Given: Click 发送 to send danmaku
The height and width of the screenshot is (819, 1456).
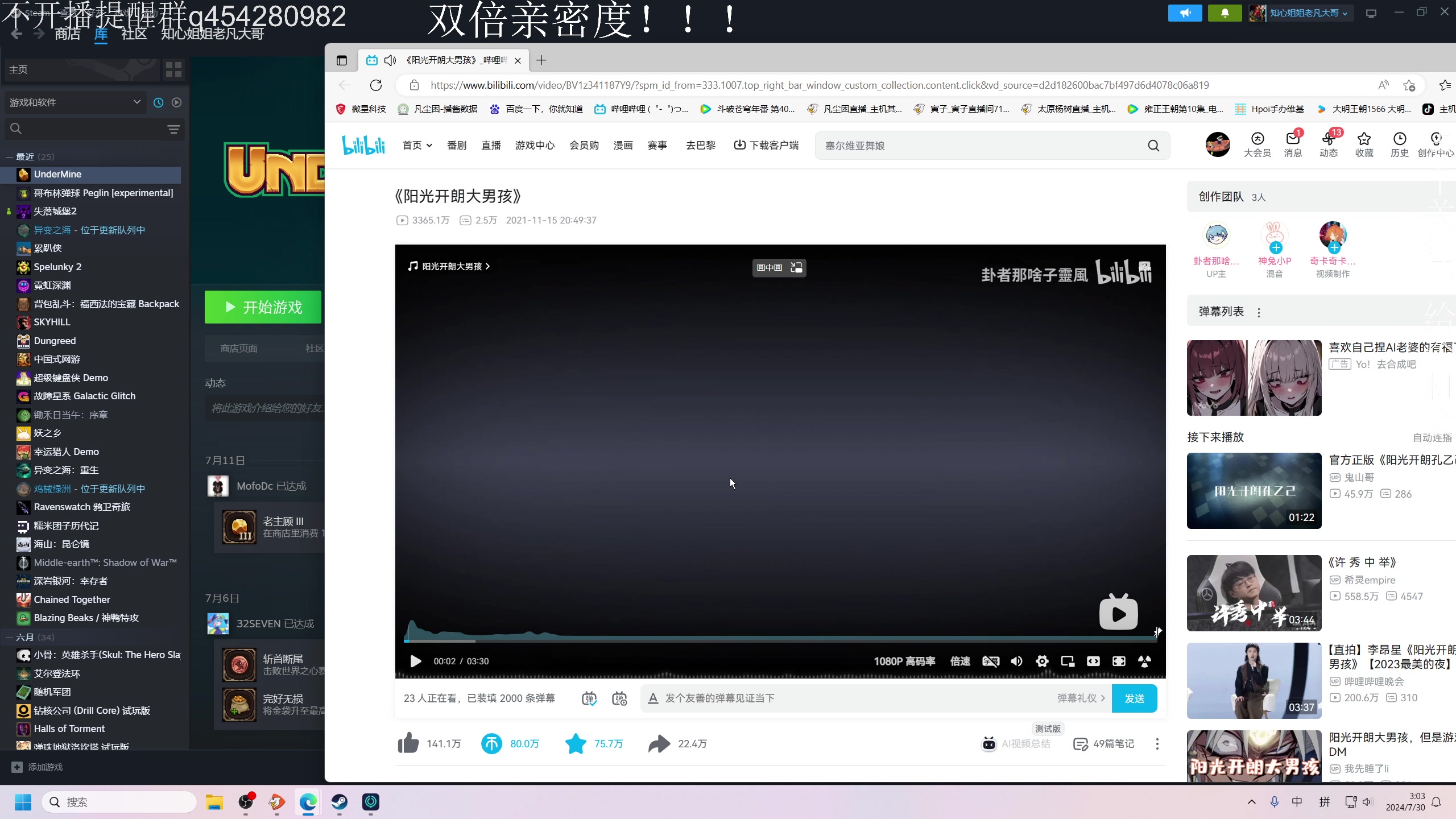Looking at the screenshot, I should (x=1134, y=698).
